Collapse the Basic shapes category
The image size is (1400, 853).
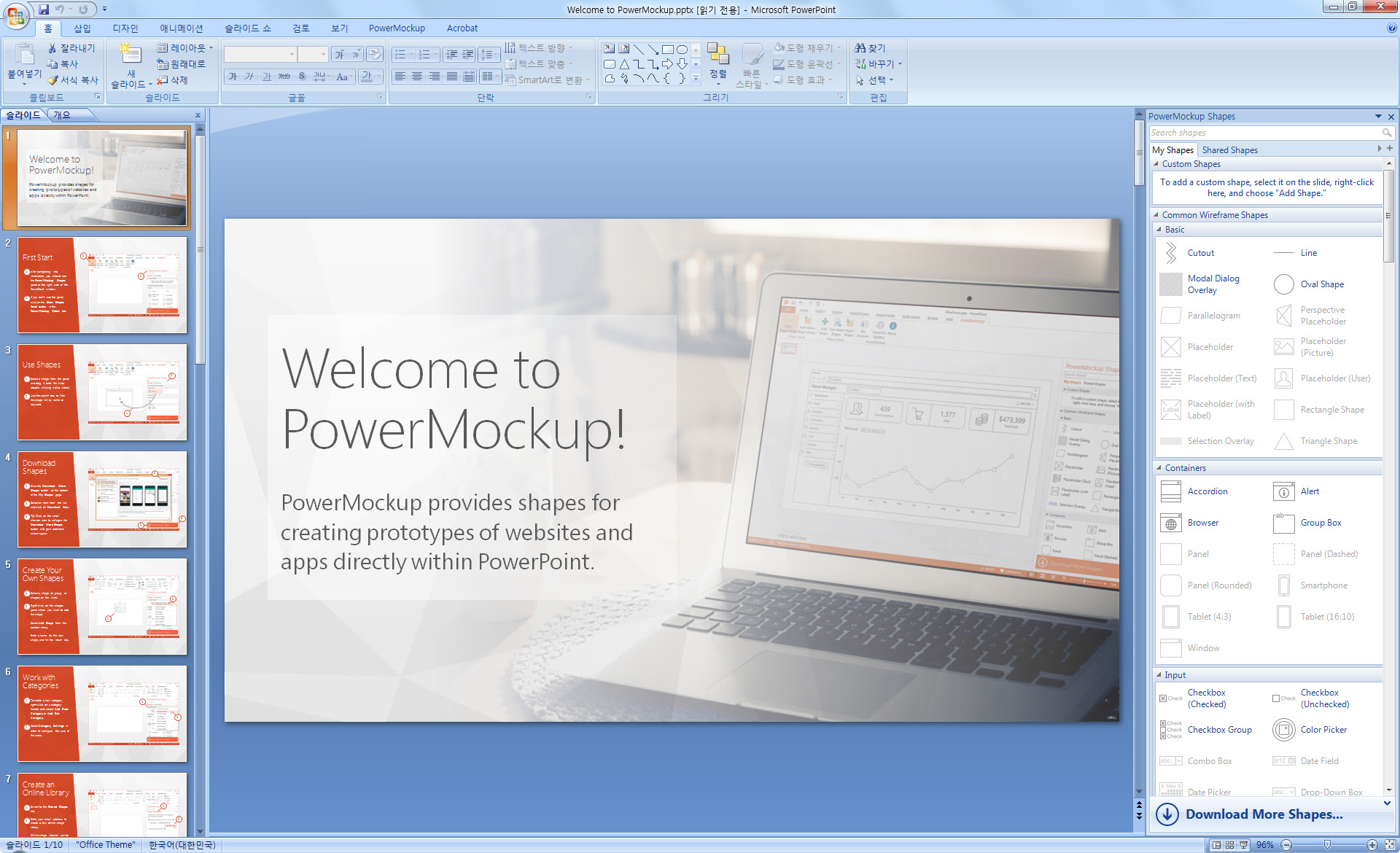point(1159,230)
